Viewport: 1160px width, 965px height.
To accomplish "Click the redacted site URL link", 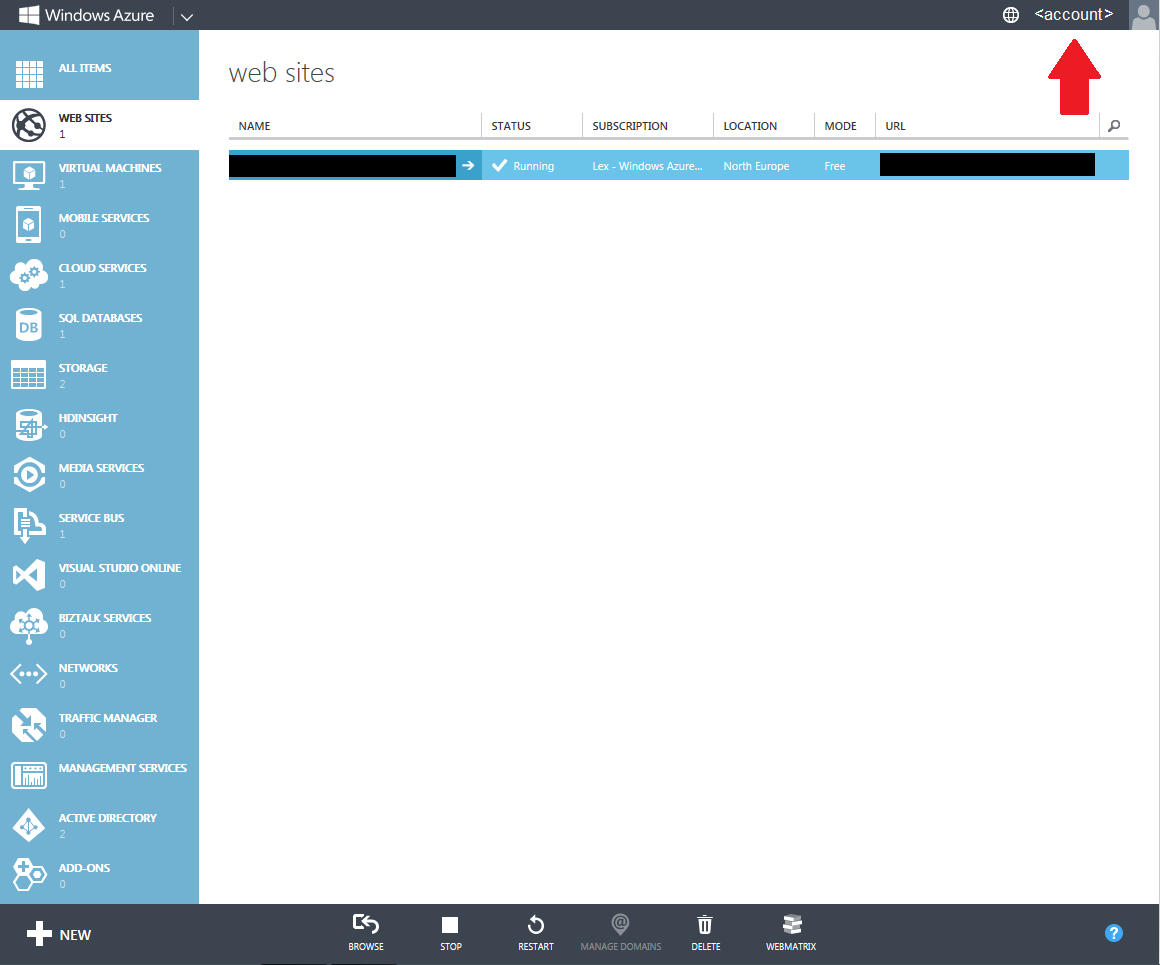I will [987, 165].
